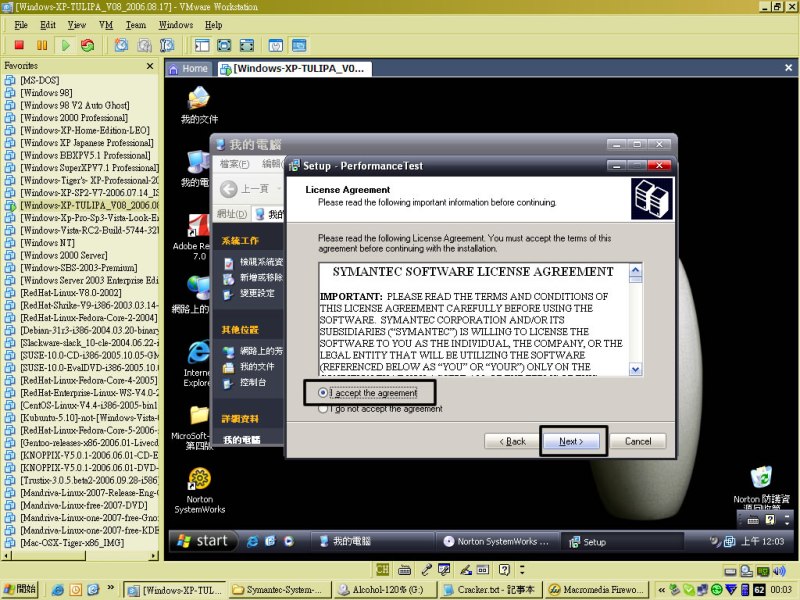Screen dimensions: 800x600
Task: Click the guest media player quick launch icon
Action: pos(289,541)
